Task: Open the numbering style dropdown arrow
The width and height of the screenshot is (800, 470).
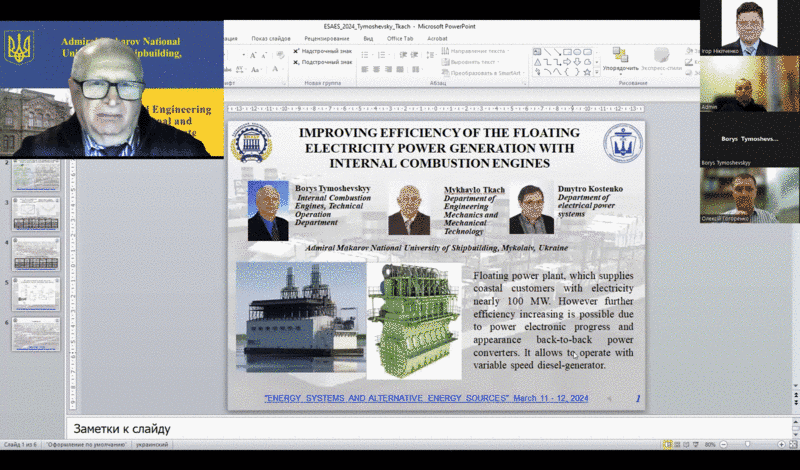Action: point(390,55)
